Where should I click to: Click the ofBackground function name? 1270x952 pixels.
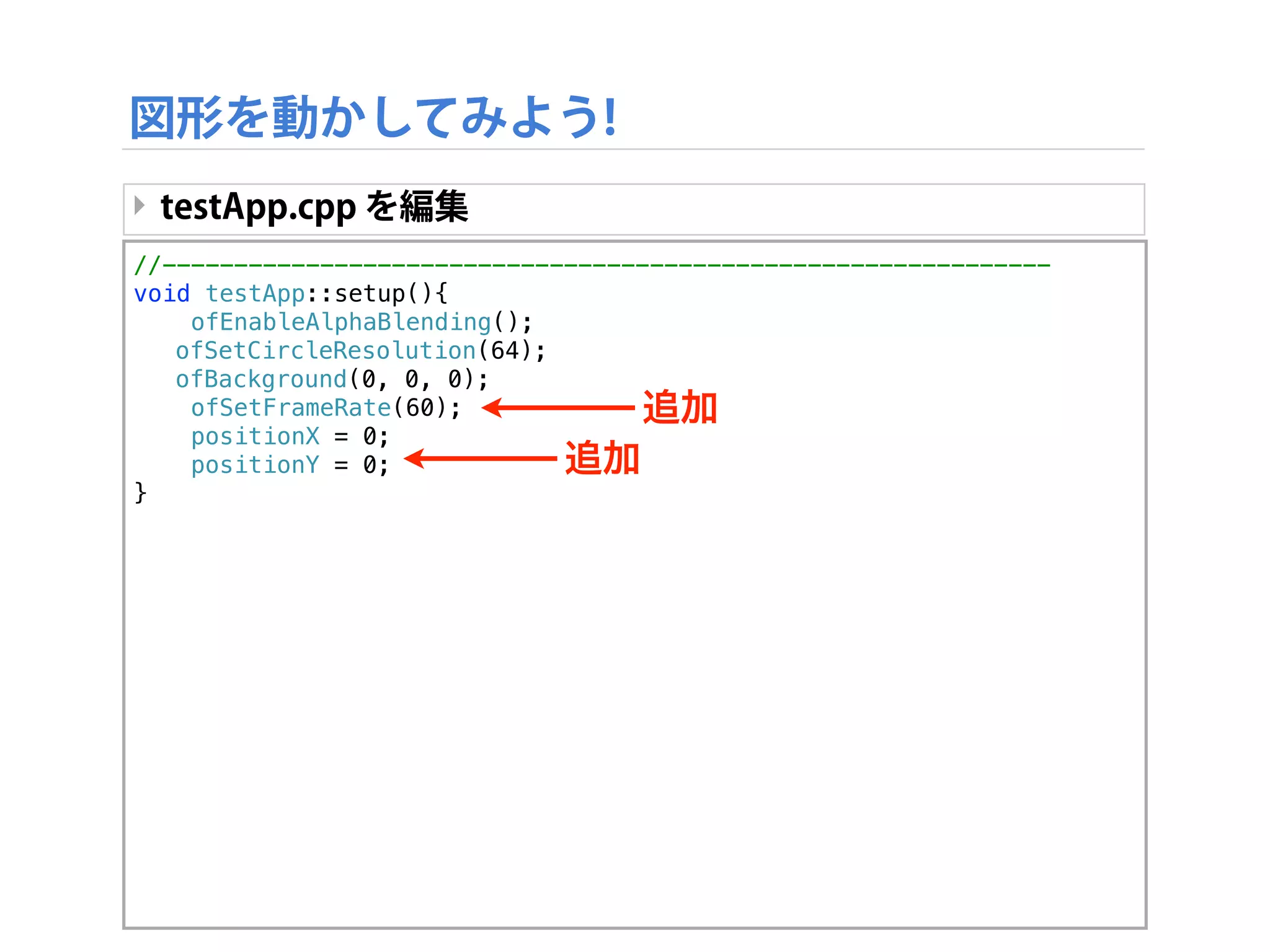click(x=261, y=379)
